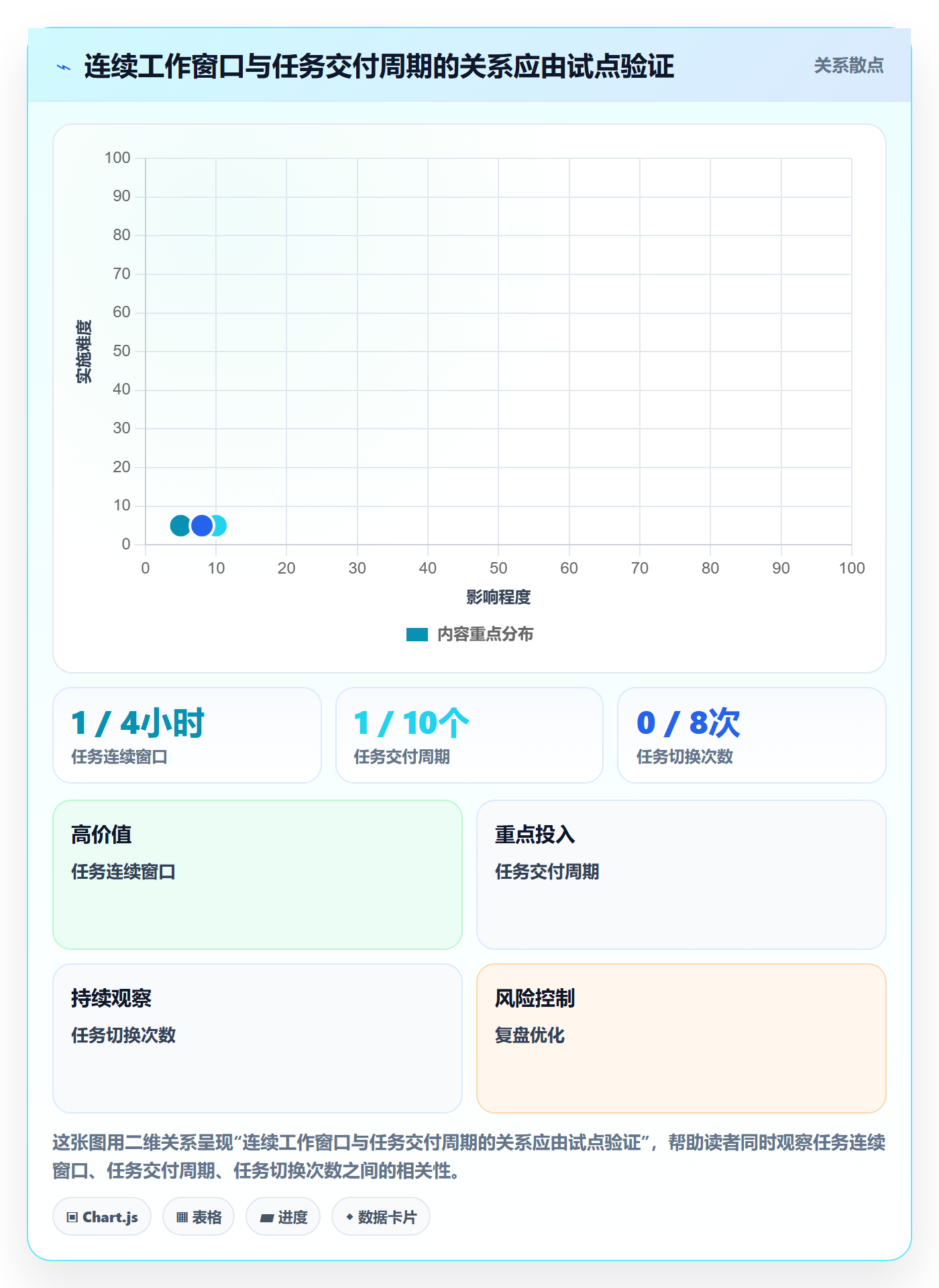
Task: Click the y-axis tick label 60
Action: [x=121, y=312]
